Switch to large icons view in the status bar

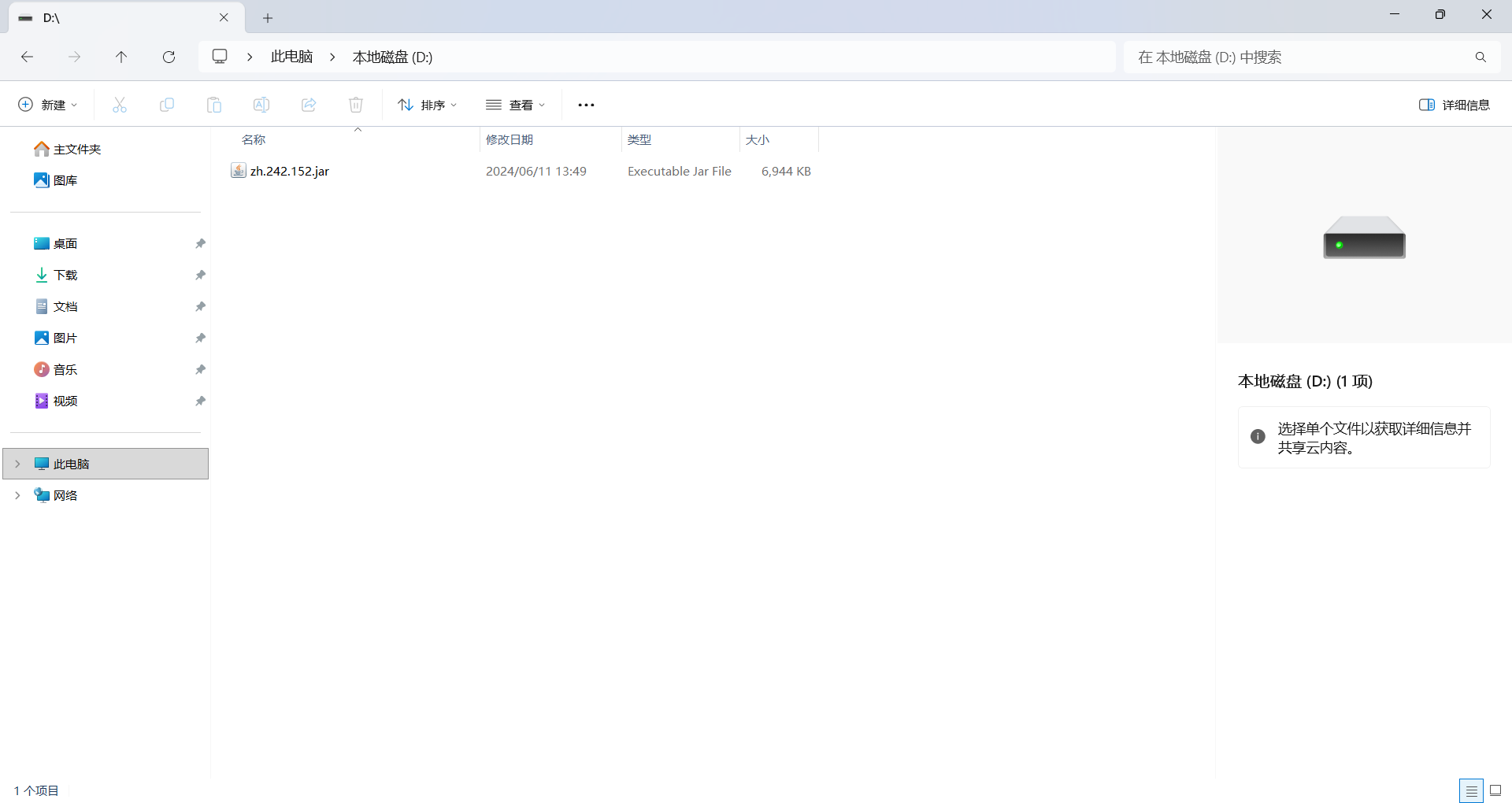click(x=1494, y=790)
